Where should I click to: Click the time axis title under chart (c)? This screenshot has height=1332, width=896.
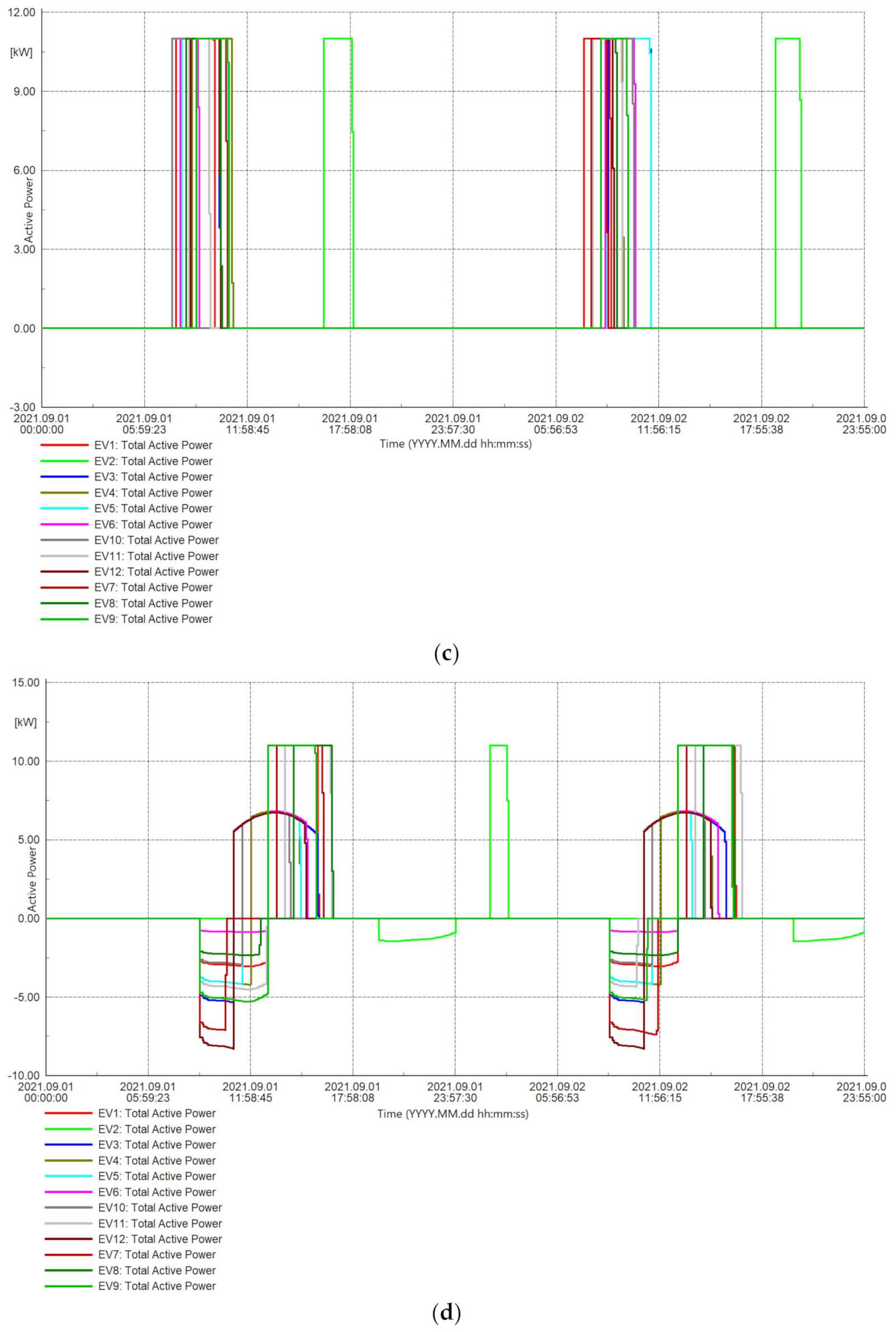455,444
